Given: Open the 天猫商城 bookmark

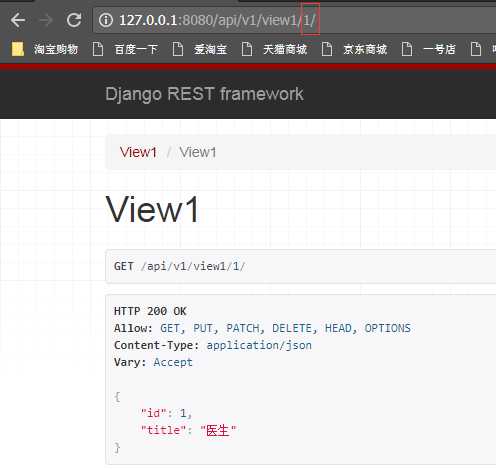Looking at the screenshot, I should click(274, 49).
